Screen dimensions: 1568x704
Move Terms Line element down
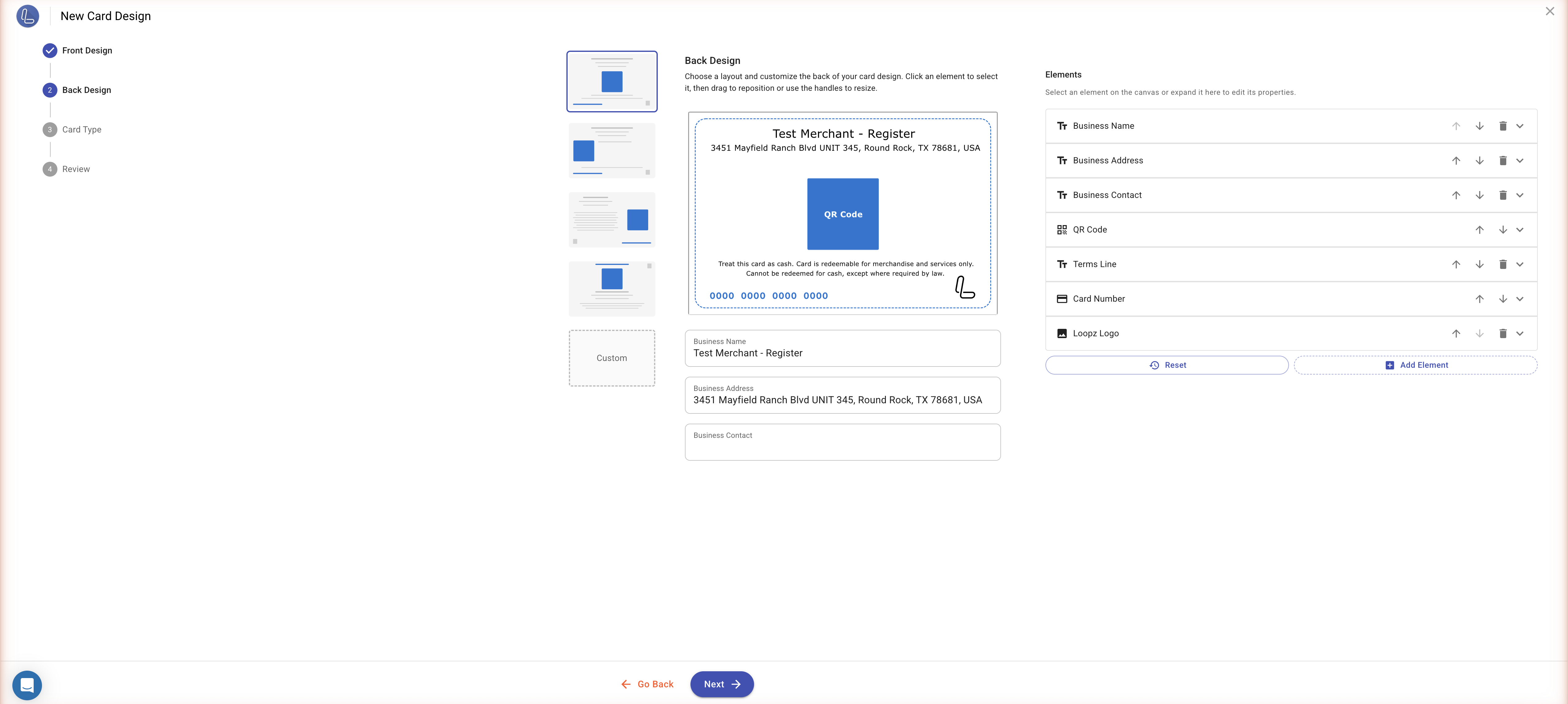click(x=1479, y=264)
